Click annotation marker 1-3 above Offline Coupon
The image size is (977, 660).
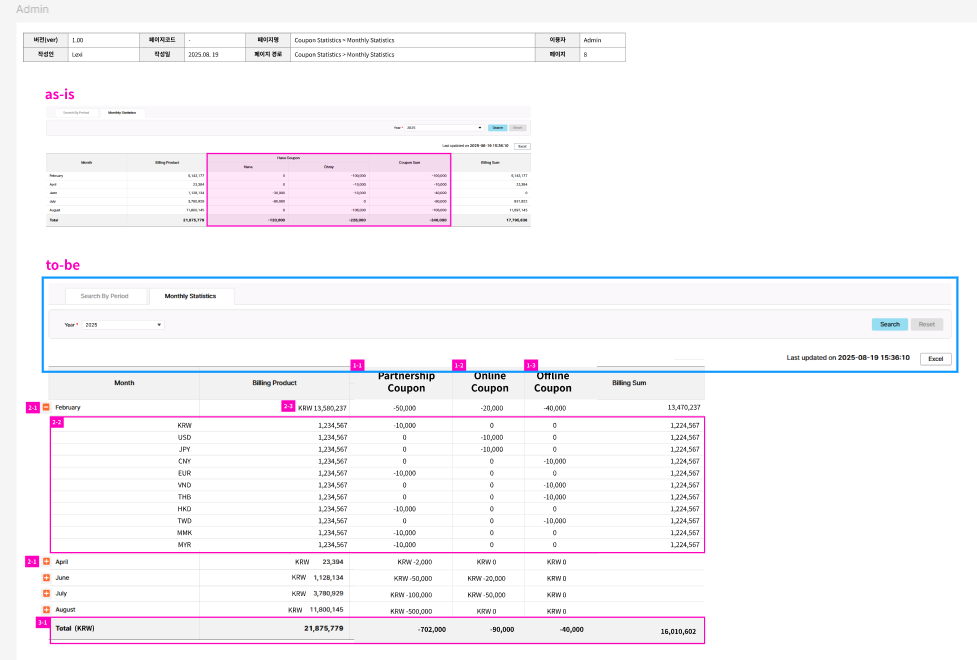tap(531, 366)
